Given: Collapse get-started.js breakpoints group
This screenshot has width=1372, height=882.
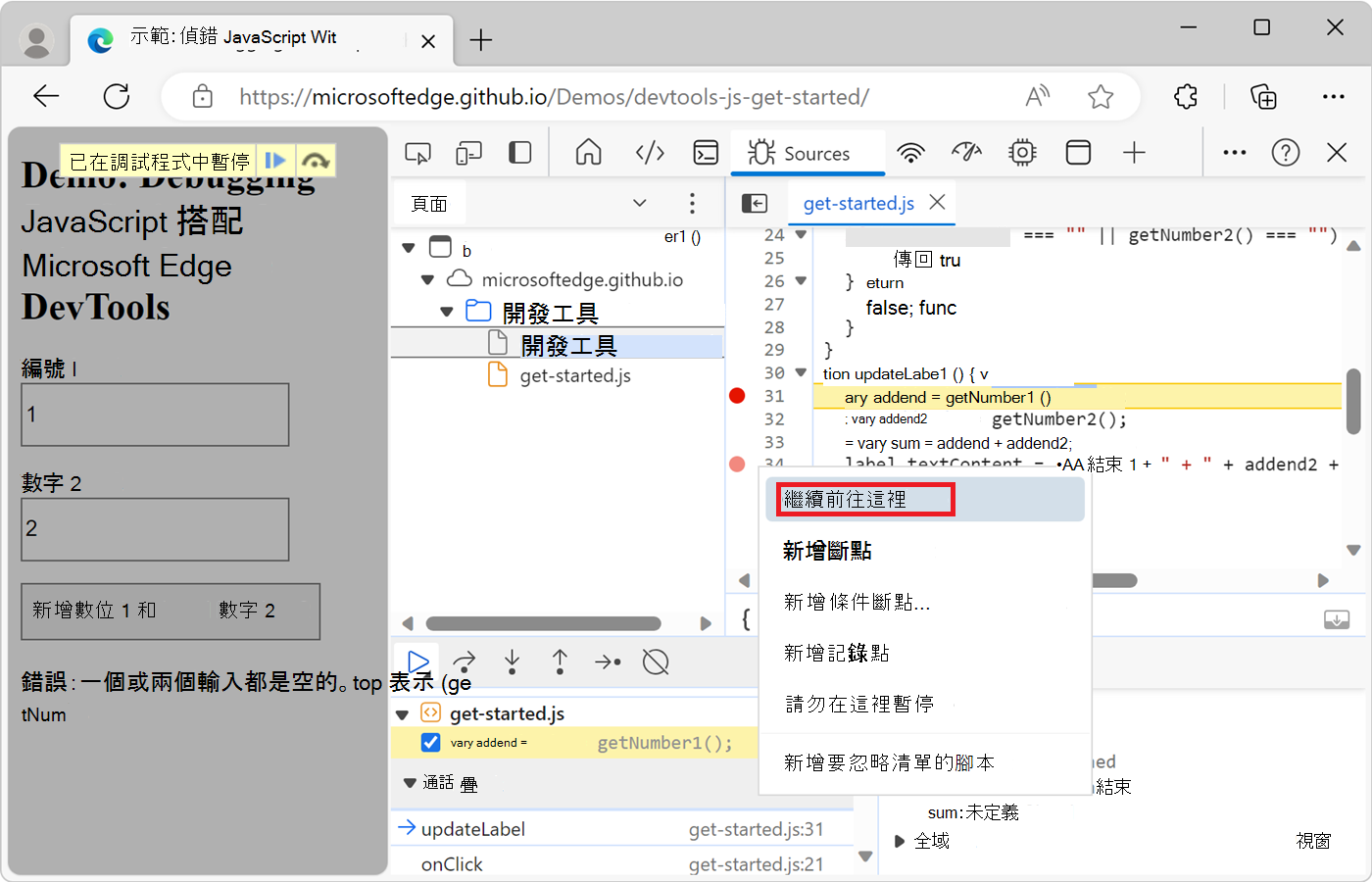Looking at the screenshot, I should [402, 714].
